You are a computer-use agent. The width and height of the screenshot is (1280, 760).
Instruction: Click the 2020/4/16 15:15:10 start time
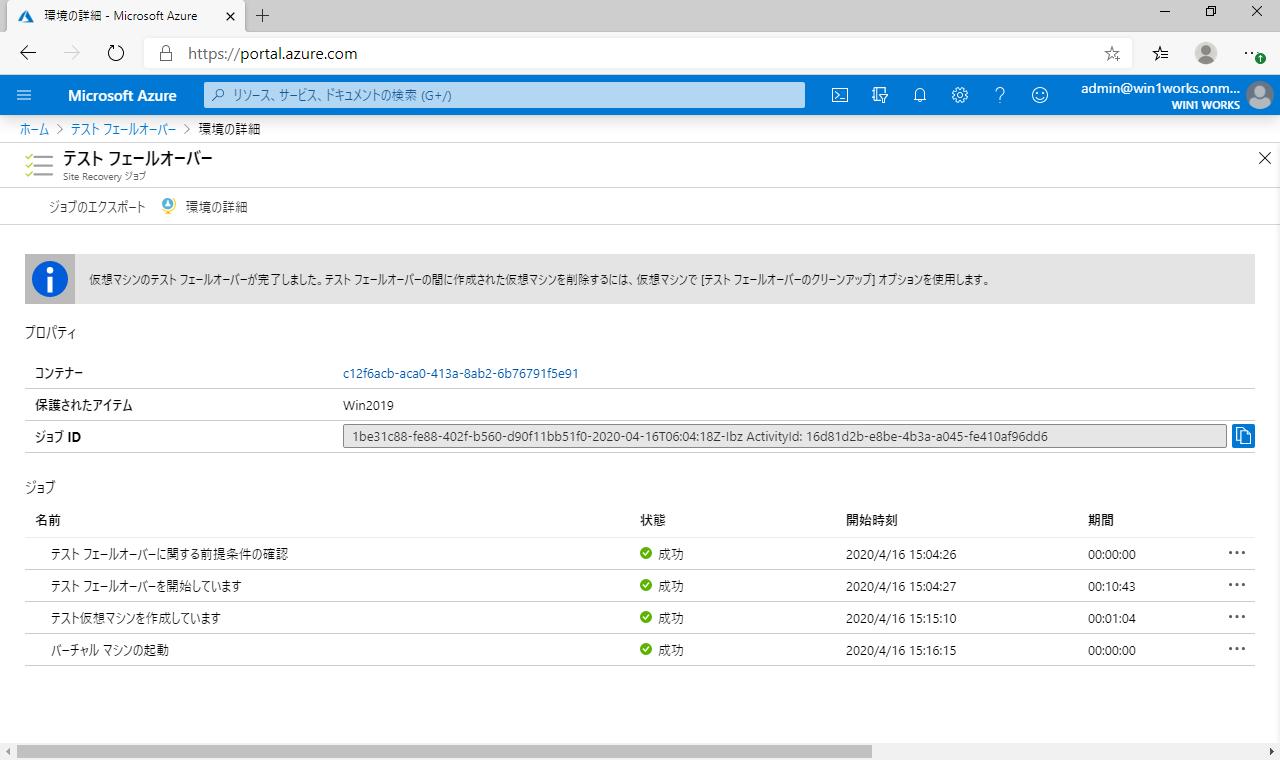tap(901, 619)
